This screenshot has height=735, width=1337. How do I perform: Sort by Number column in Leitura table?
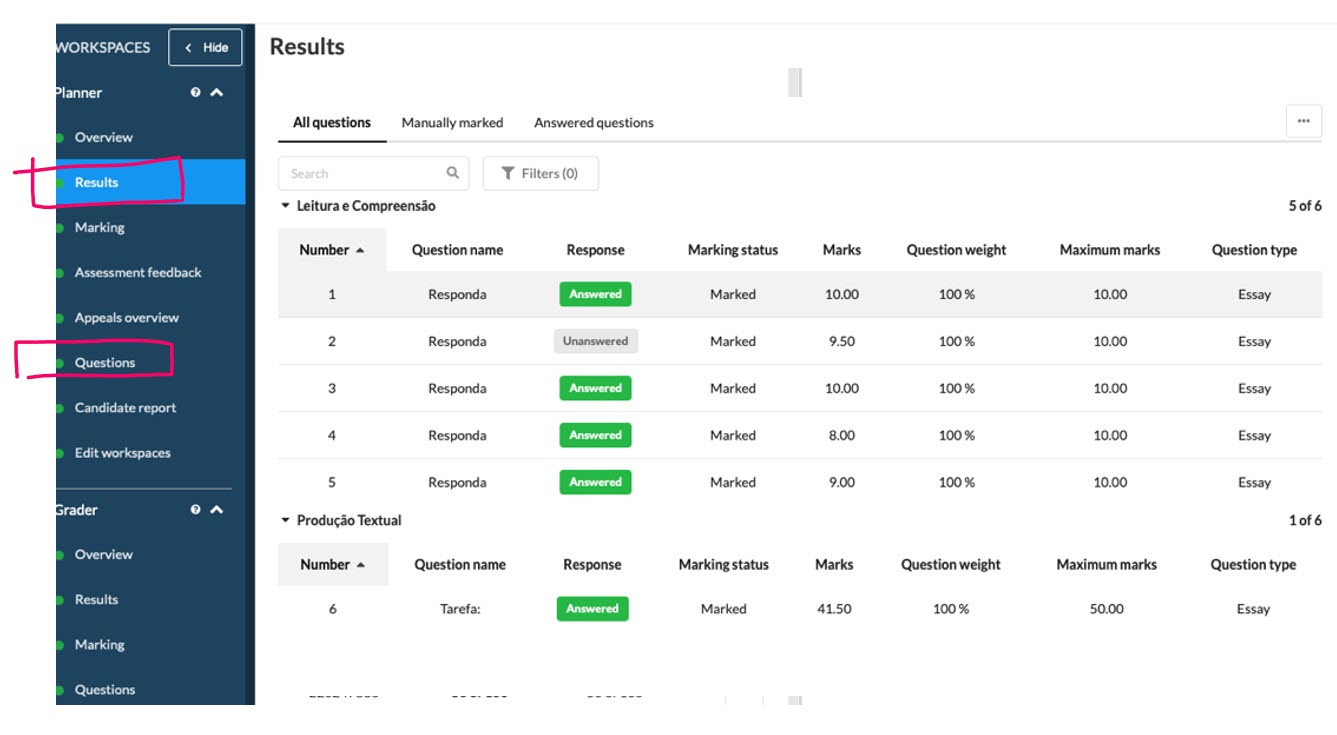point(331,250)
